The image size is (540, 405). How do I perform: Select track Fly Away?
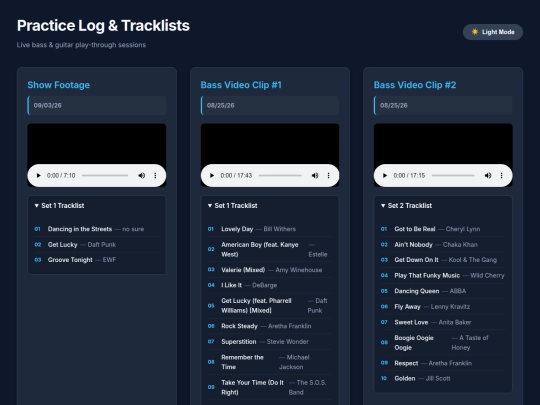click(x=443, y=307)
